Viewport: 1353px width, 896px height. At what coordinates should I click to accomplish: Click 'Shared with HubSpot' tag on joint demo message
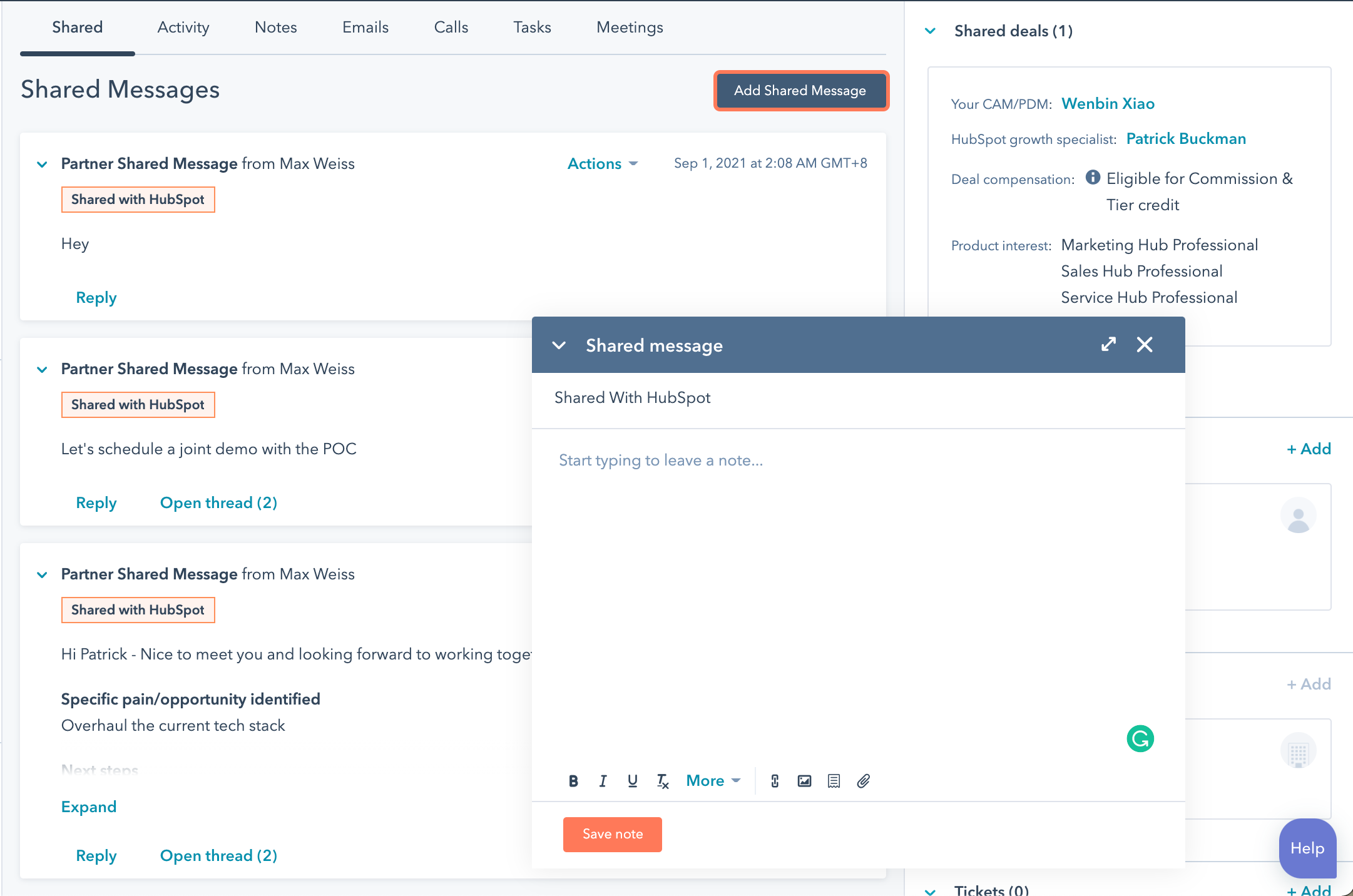[138, 405]
